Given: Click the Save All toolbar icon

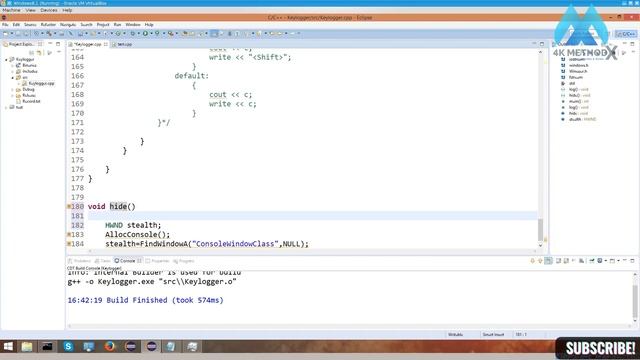Looking at the screenshot, I should click(x=26, y=33).
